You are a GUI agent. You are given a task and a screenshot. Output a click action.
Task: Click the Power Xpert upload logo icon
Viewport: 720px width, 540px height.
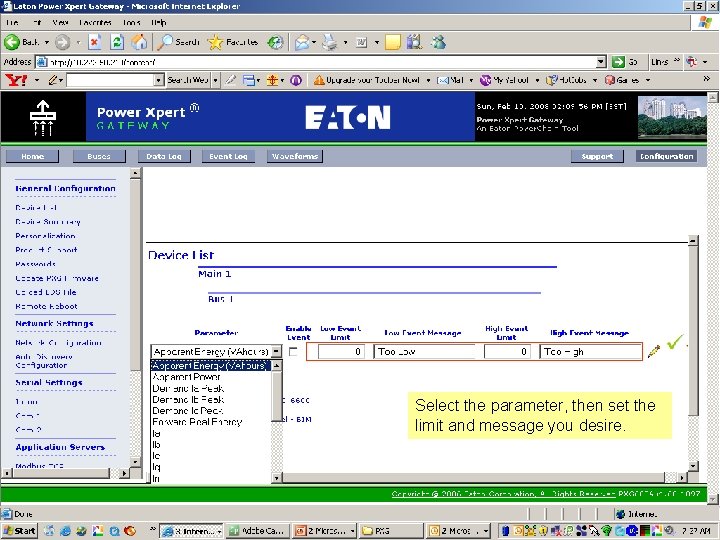tap(43, 118)
